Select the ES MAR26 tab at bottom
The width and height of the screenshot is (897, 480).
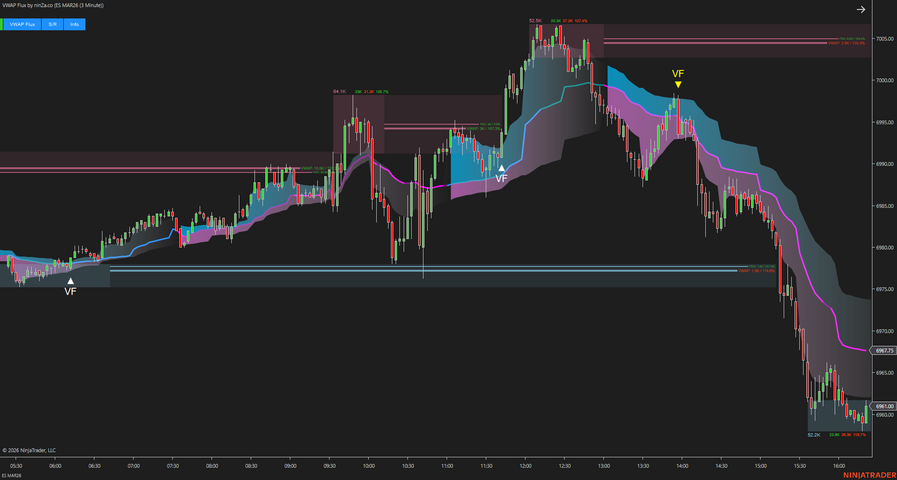(x=12, y=475)
